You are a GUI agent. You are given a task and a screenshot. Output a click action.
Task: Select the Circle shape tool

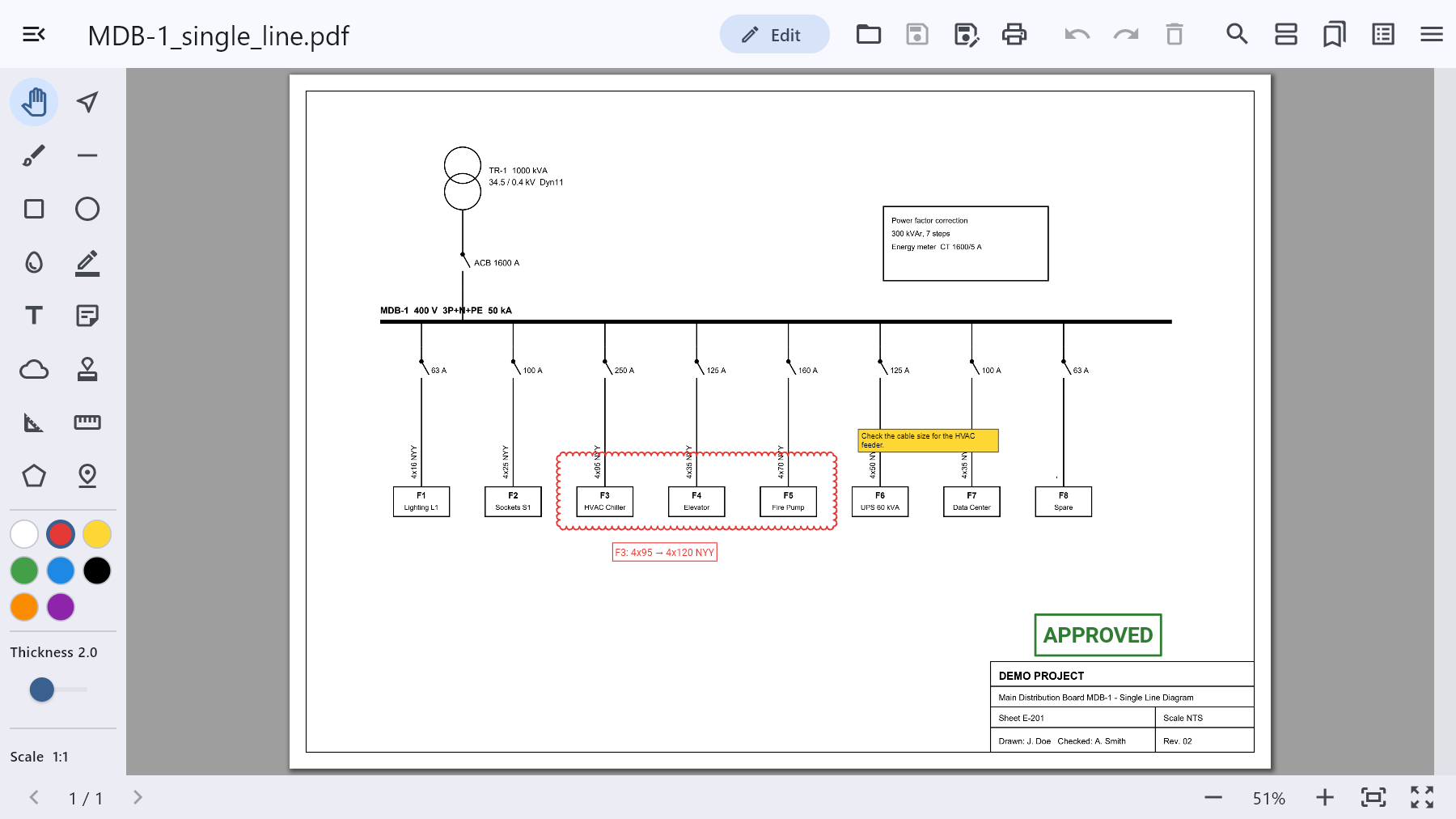tap(87, 209)
